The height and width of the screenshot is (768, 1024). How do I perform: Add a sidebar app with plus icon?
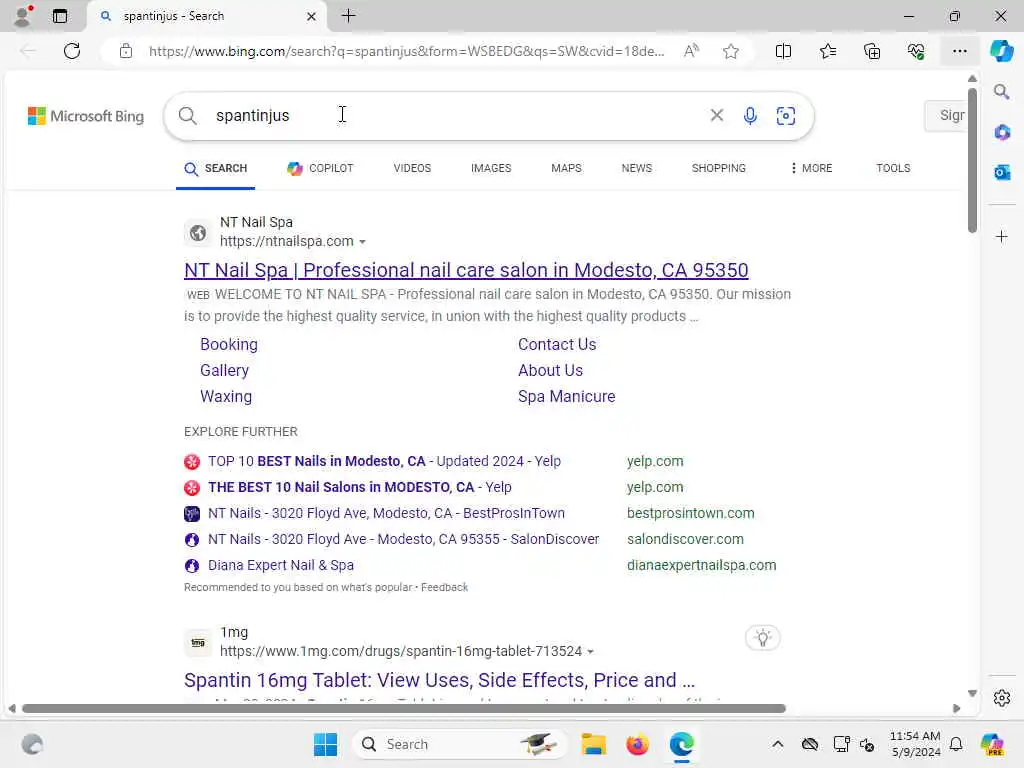[x=1002, y=236]
